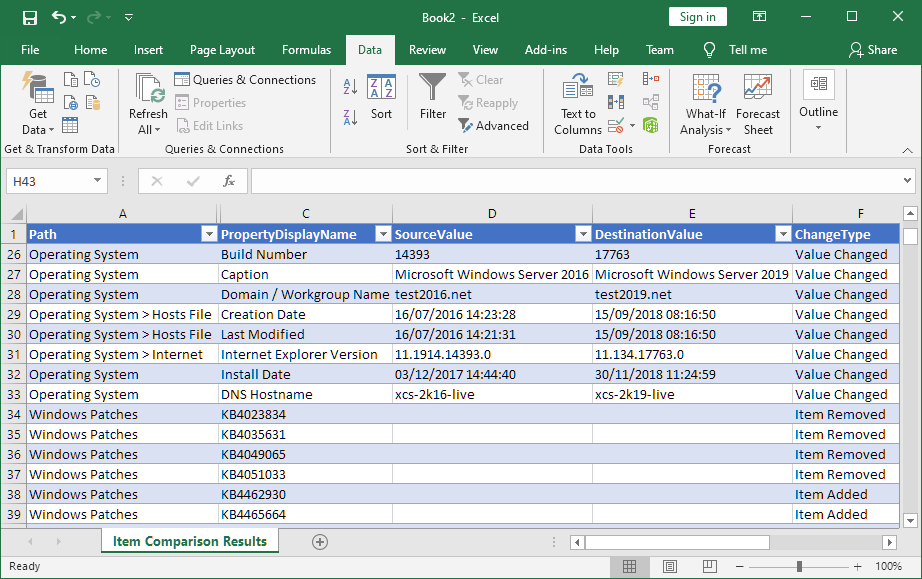Viewport: 922px width, 579px height.
Task: Toggle the Filter funnel
Action: pos(433,97)
